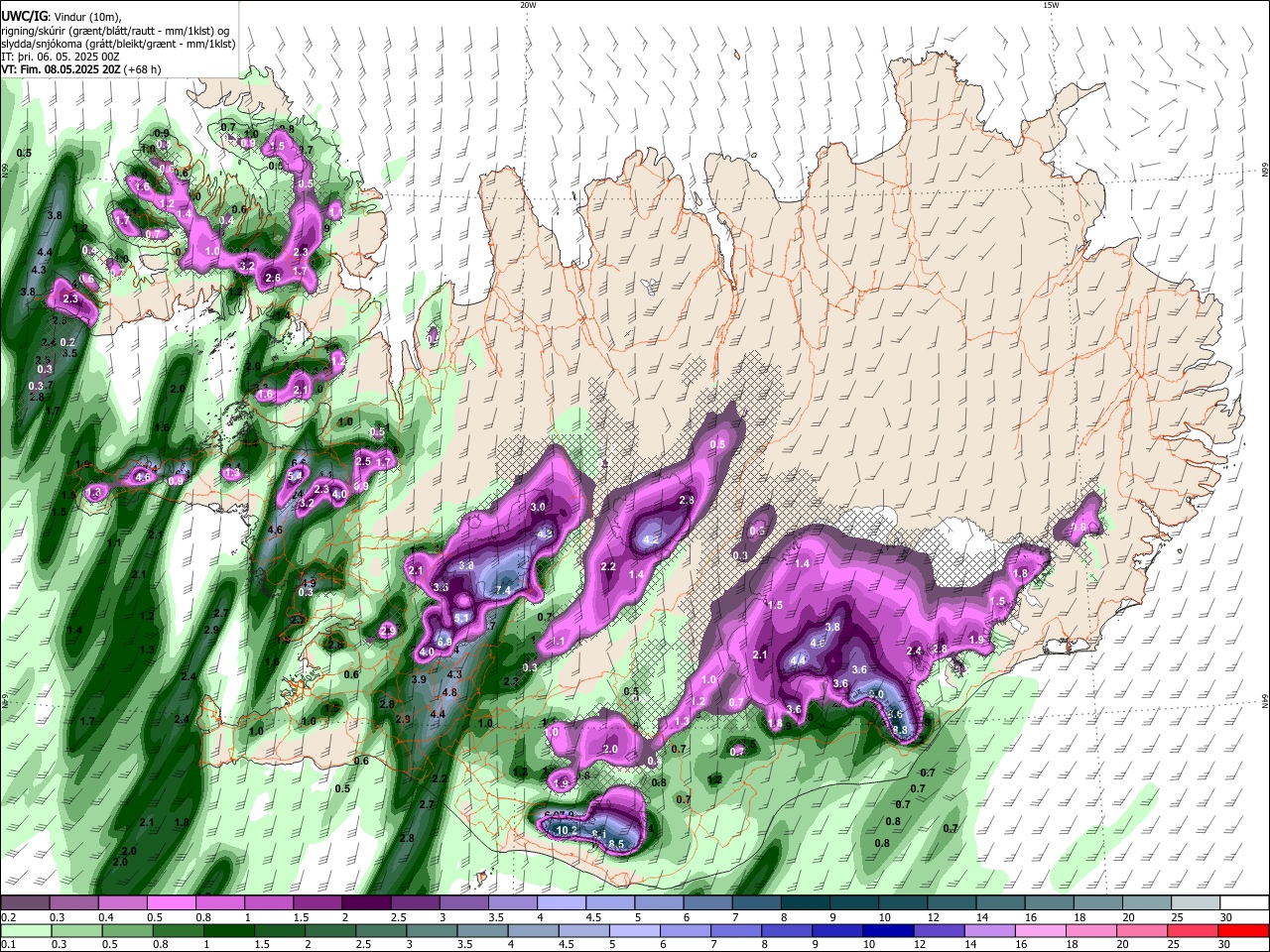
Task: Click the dark teal snow swatch labeled 8
Action: point(806,903)
